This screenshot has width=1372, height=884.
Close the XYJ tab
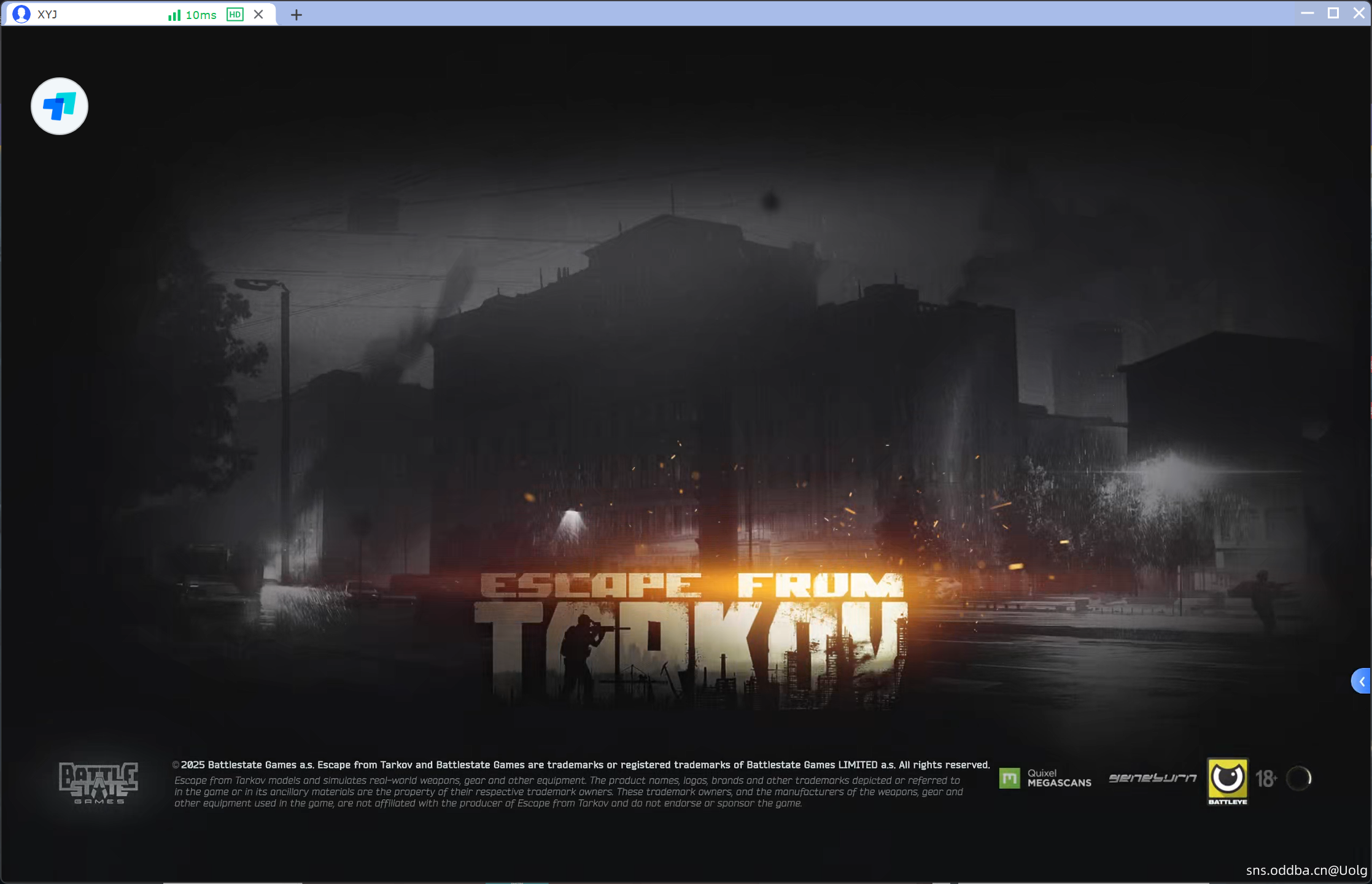(258, 14)
